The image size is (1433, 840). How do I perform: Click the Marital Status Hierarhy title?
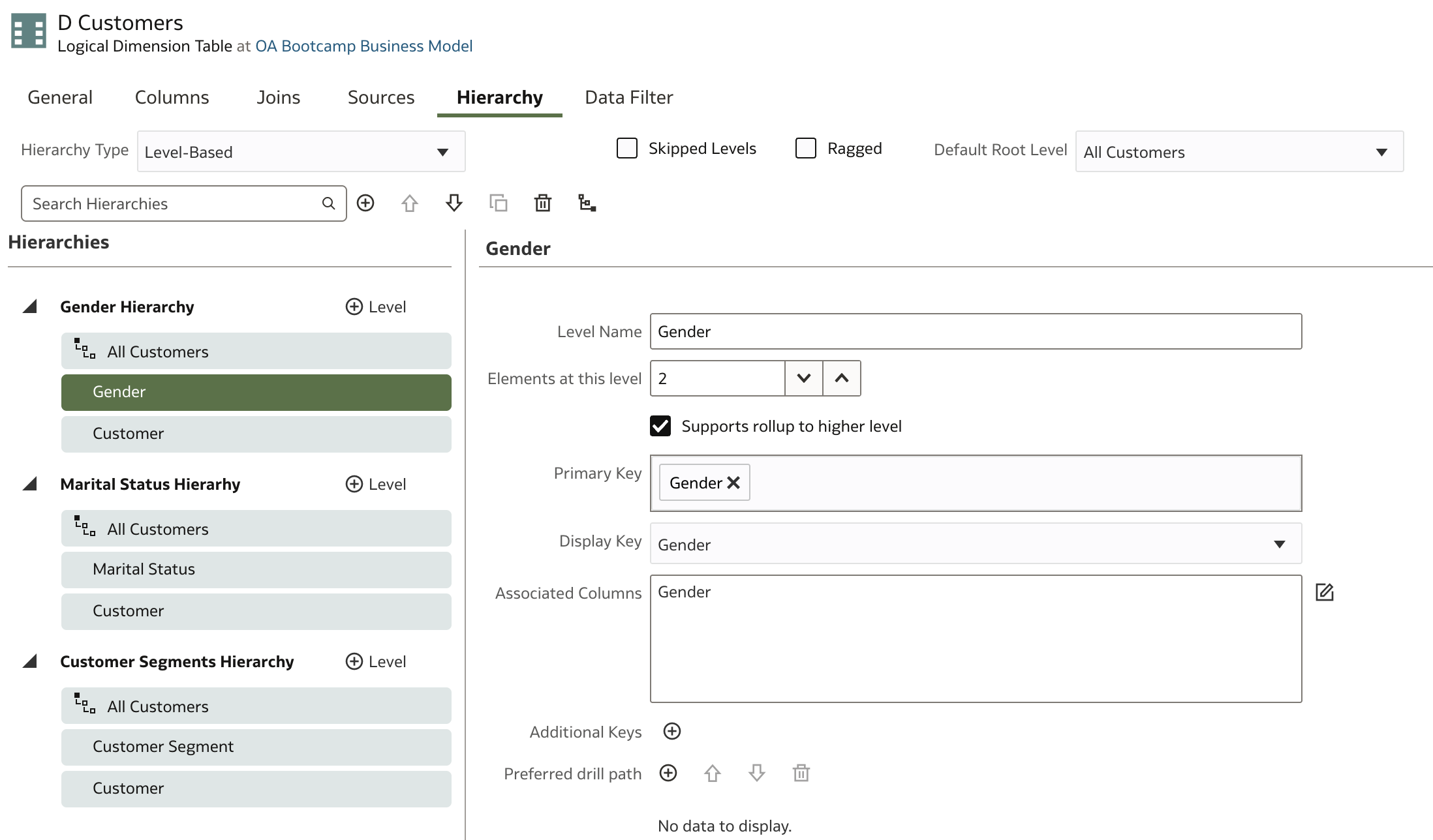point(150,484)
